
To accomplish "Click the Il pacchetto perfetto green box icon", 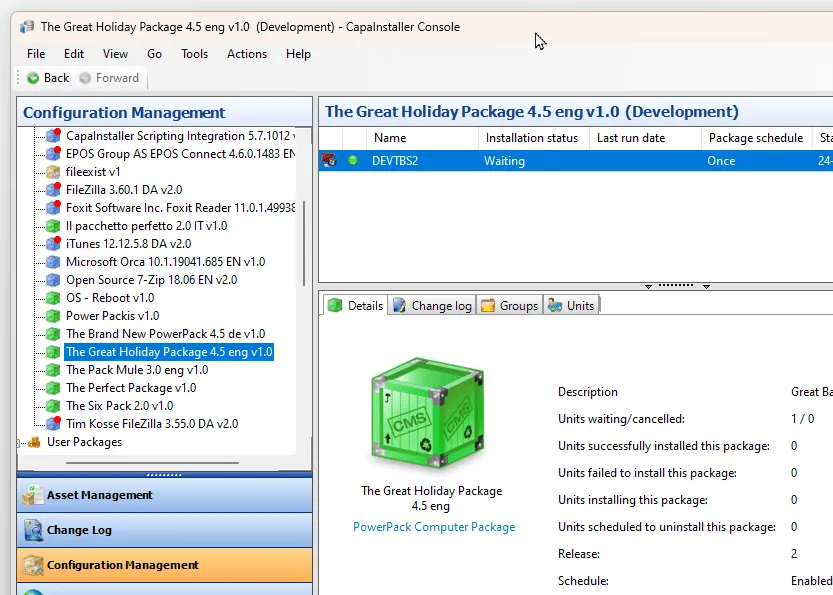I will tap(53, 226).
